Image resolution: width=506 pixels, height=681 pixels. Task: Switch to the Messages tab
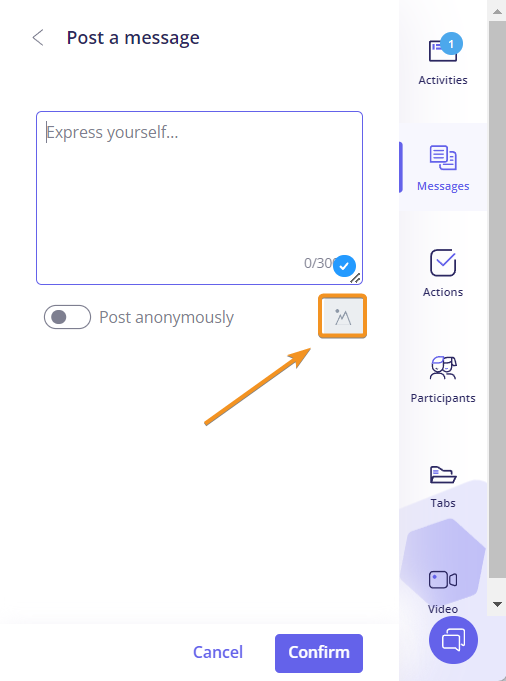[443, 167]
